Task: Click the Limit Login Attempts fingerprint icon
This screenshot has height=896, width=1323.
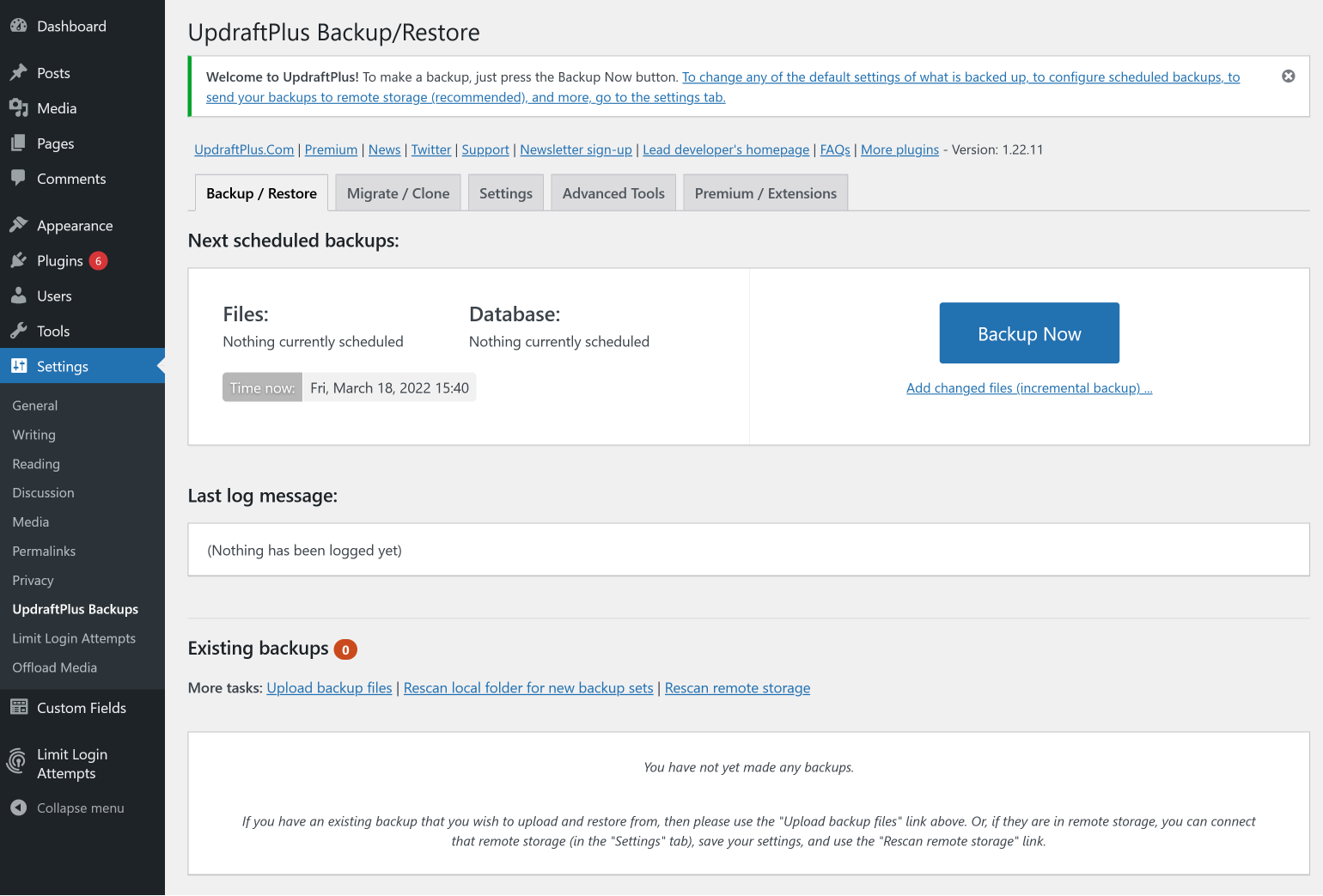Action: click(x=17, y=761)
